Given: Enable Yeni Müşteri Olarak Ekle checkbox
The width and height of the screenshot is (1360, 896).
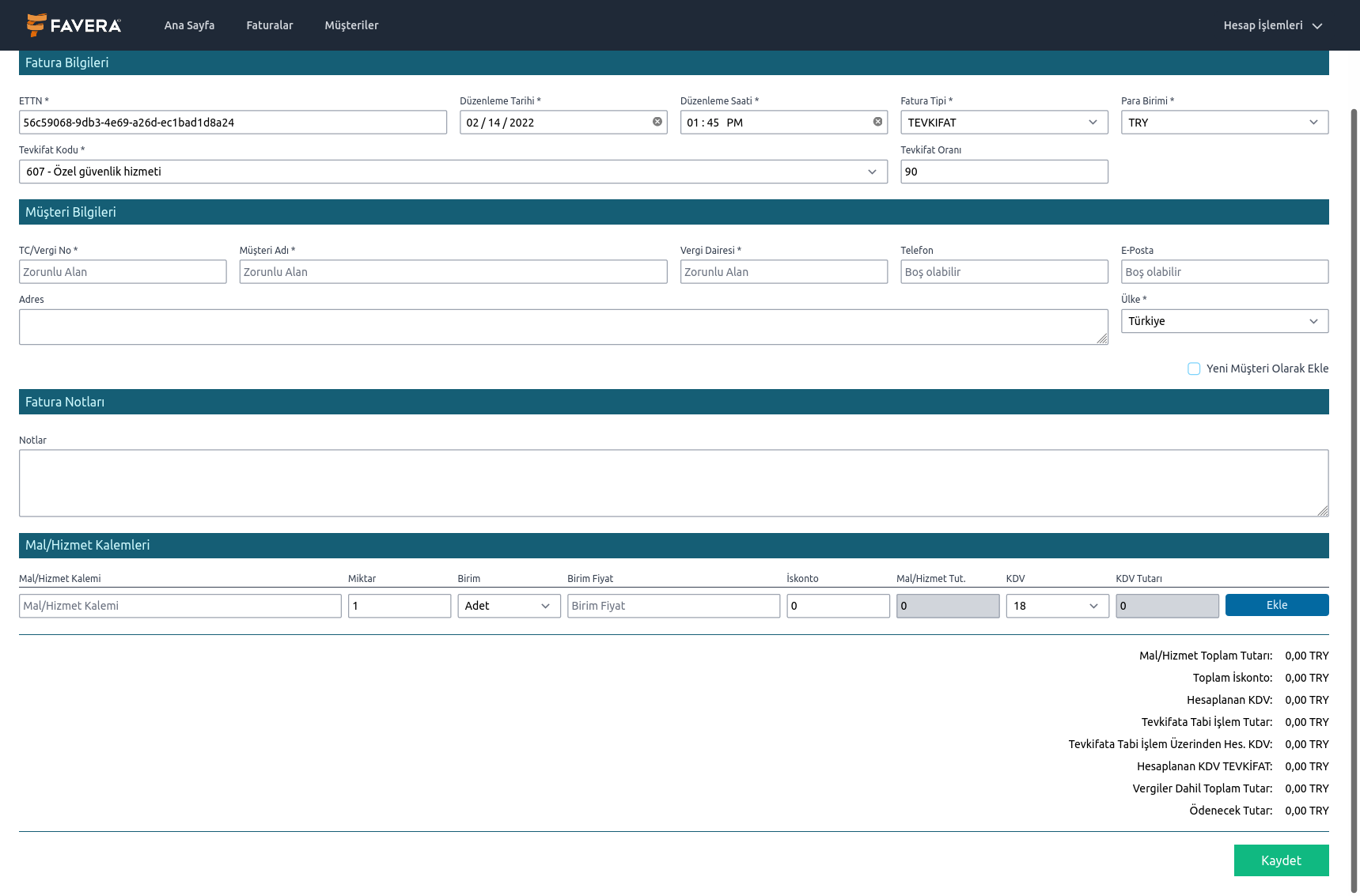Looking at the screenshot, I should point(1194,369).
